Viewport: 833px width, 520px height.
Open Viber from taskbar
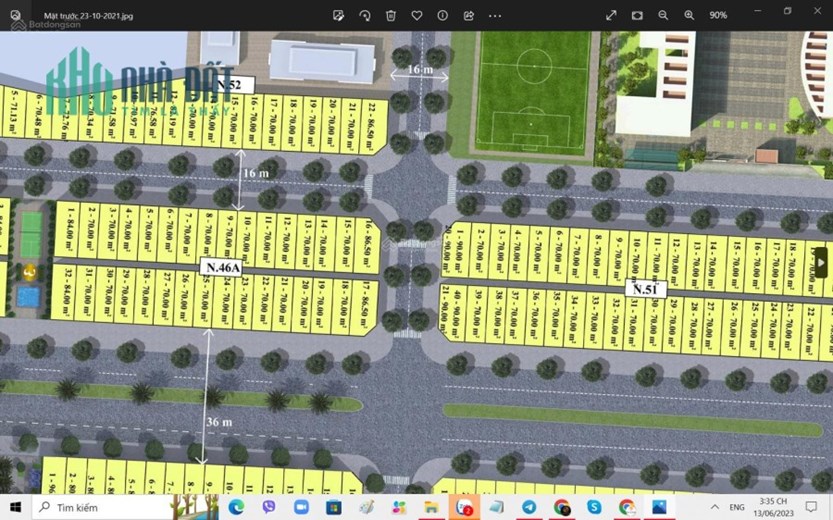(x=269, y=507)
